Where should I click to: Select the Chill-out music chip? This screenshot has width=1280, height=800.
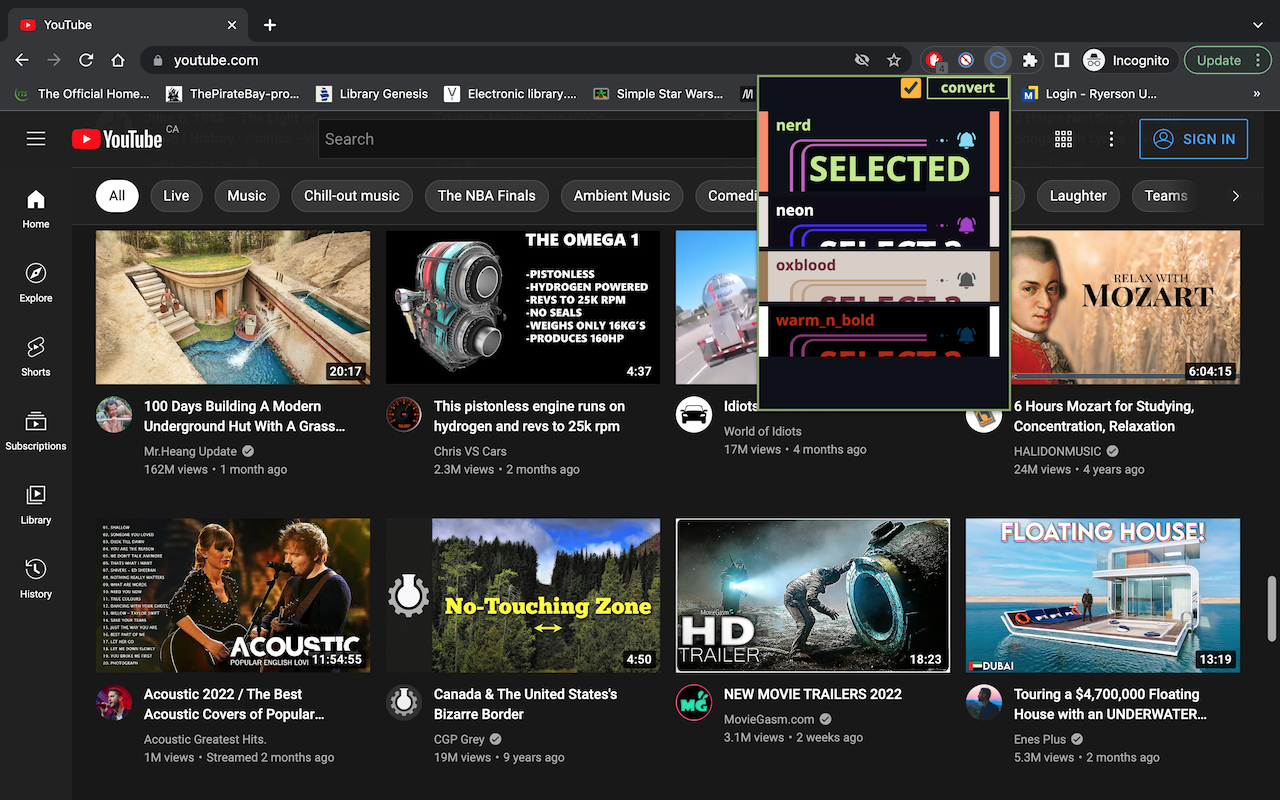point(352,196)
